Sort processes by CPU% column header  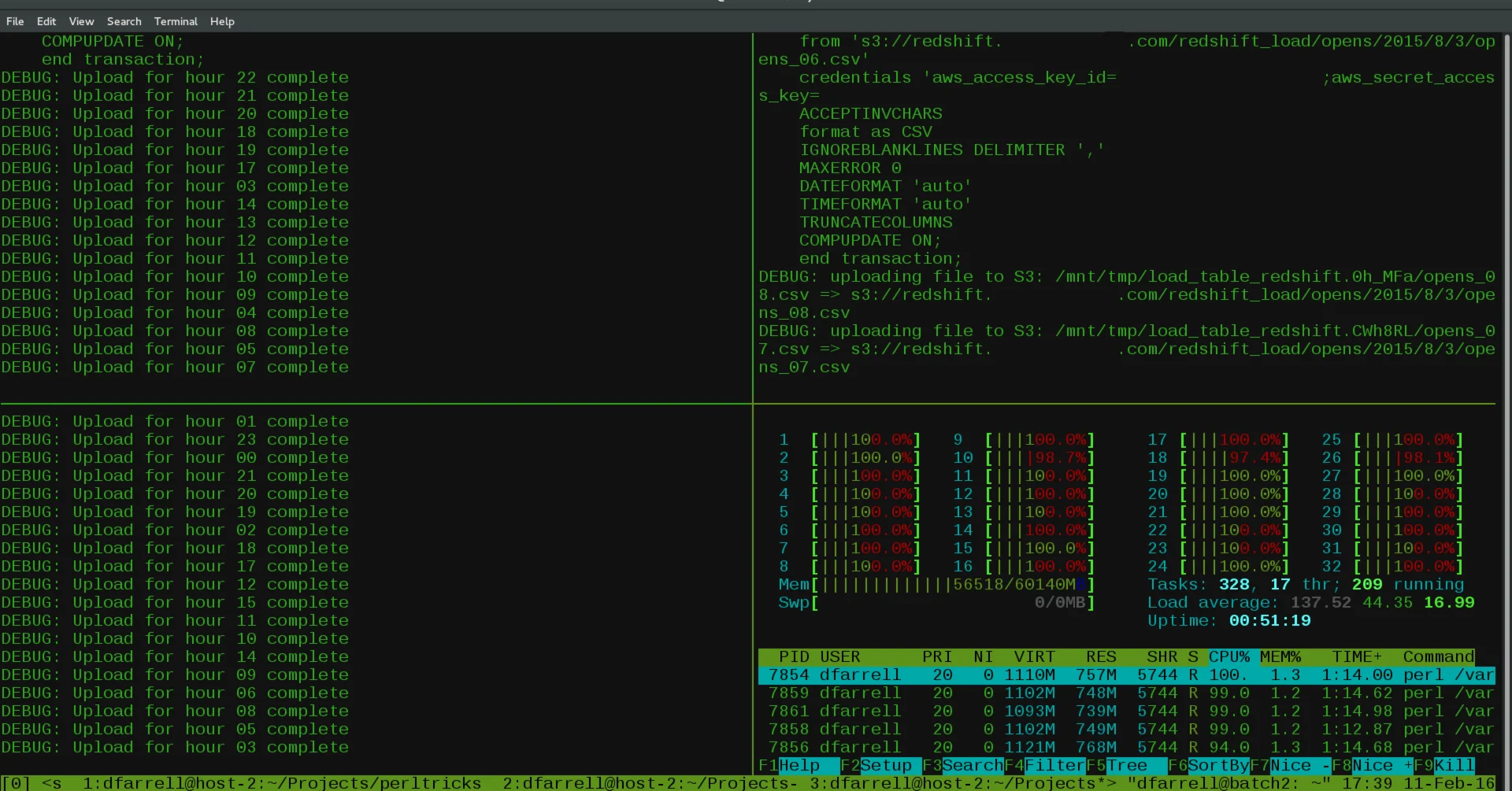1228,657
